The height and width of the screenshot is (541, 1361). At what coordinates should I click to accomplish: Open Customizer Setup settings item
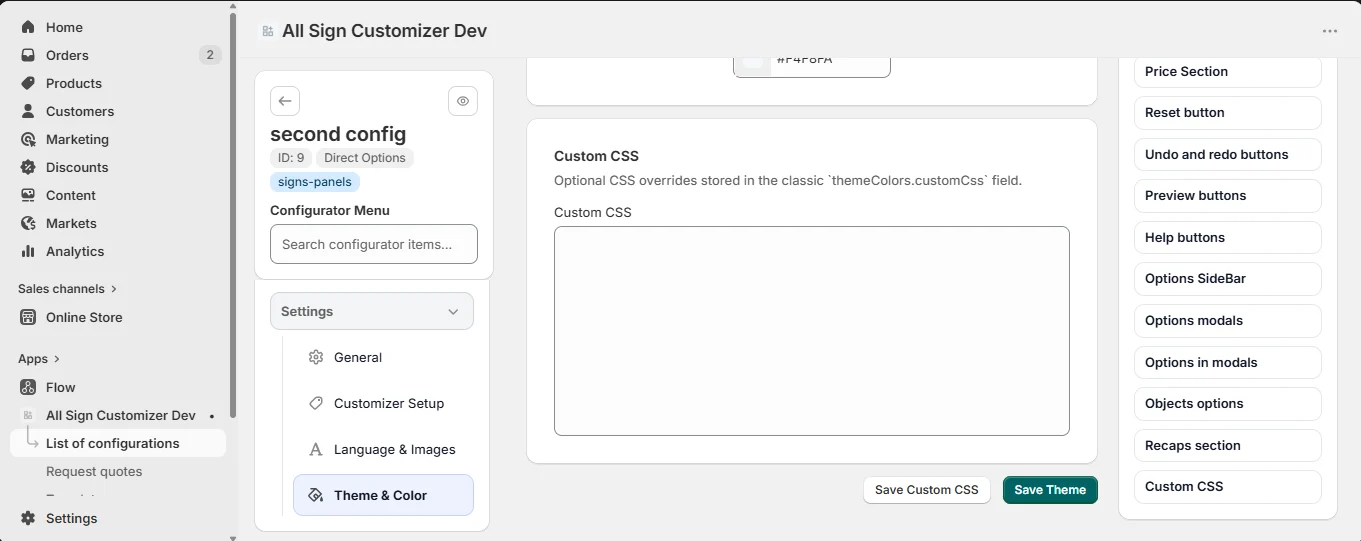point(383,403)
